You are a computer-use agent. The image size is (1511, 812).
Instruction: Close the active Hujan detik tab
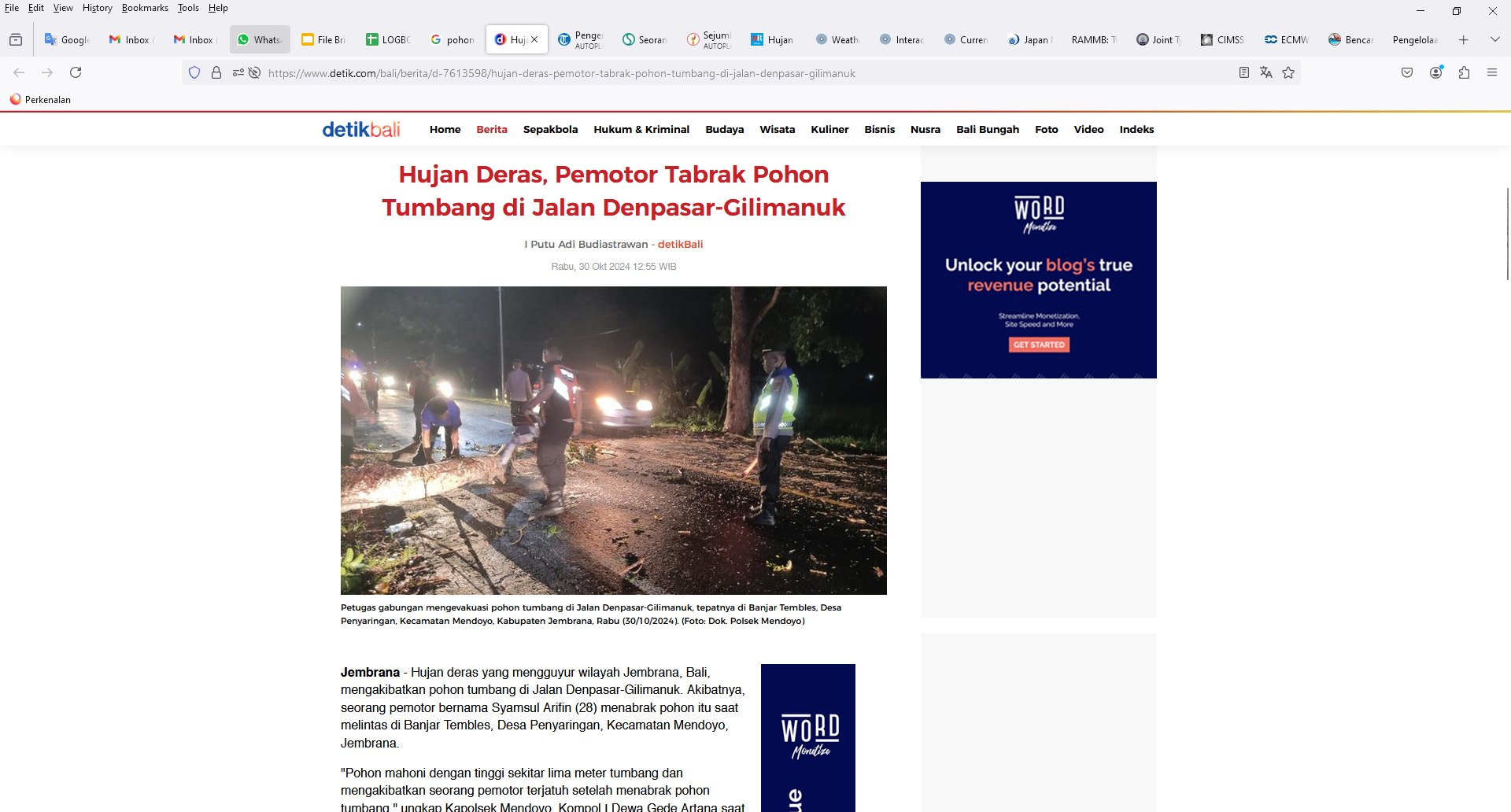pyautogui.click(x=534, y=39)
